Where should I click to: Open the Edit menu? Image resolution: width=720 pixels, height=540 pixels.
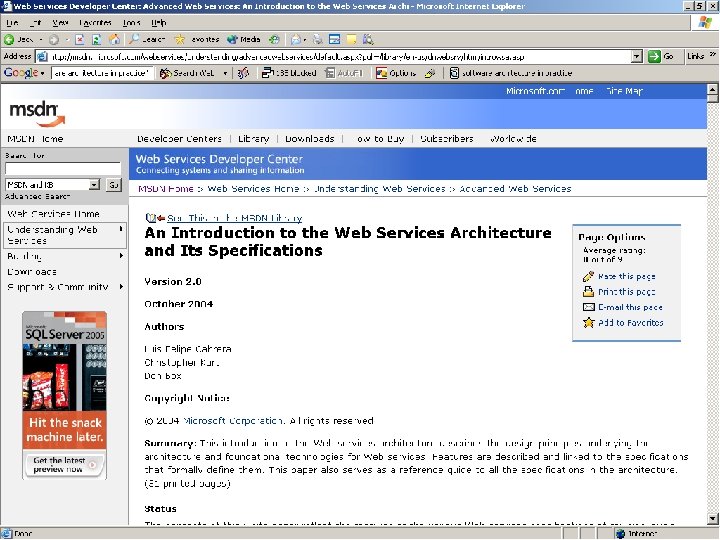[x=35, y=22]
